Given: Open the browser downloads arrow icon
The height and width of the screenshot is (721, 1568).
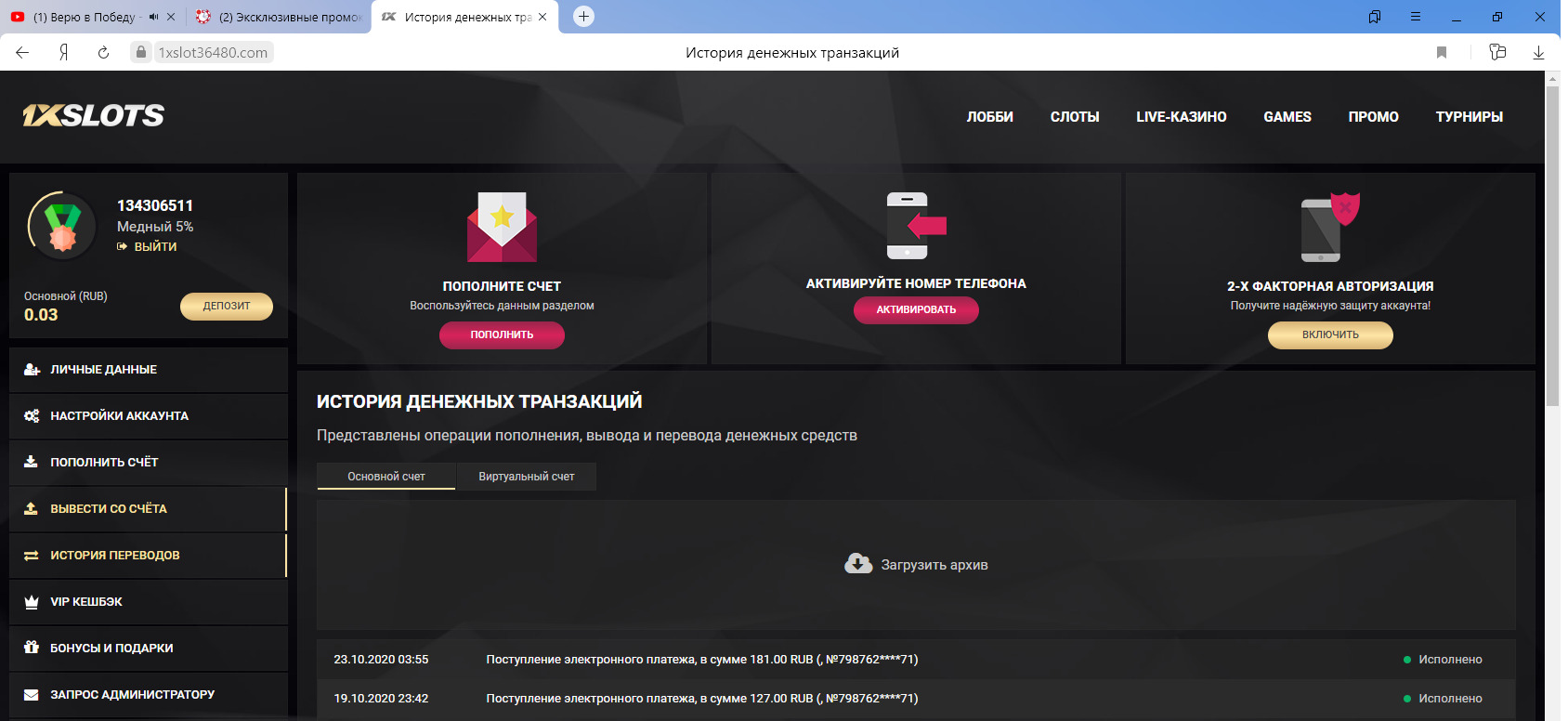Looking at the screenshot, I should (1538, 52).
